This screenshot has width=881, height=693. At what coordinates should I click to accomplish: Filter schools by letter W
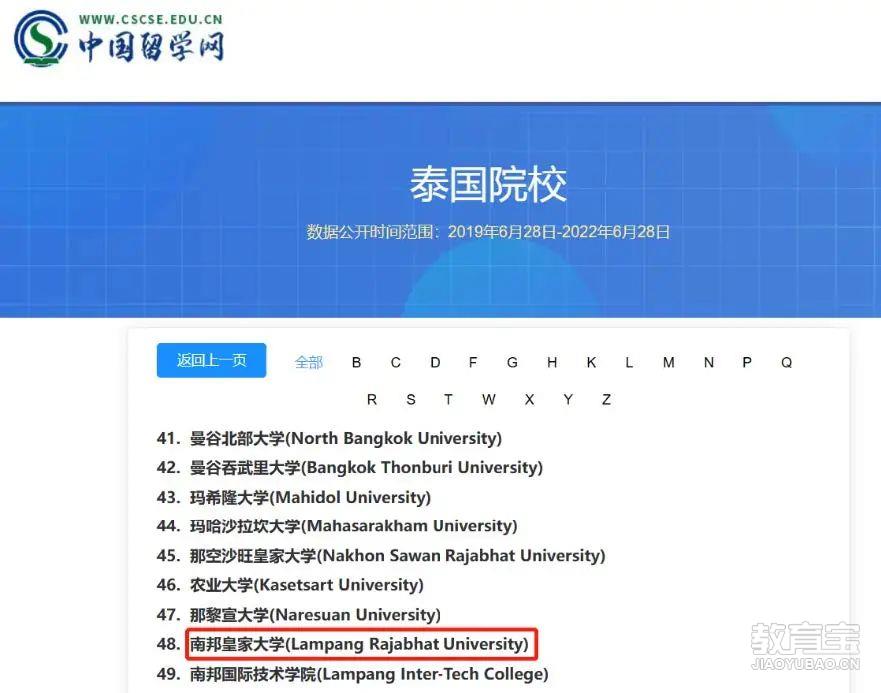[x=489, y=400]
